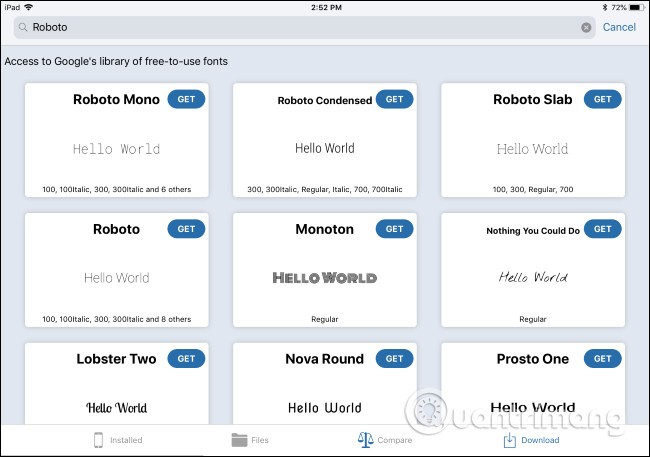
Task: Get the Nothing You Could Do font
Action: coord(602,229)
